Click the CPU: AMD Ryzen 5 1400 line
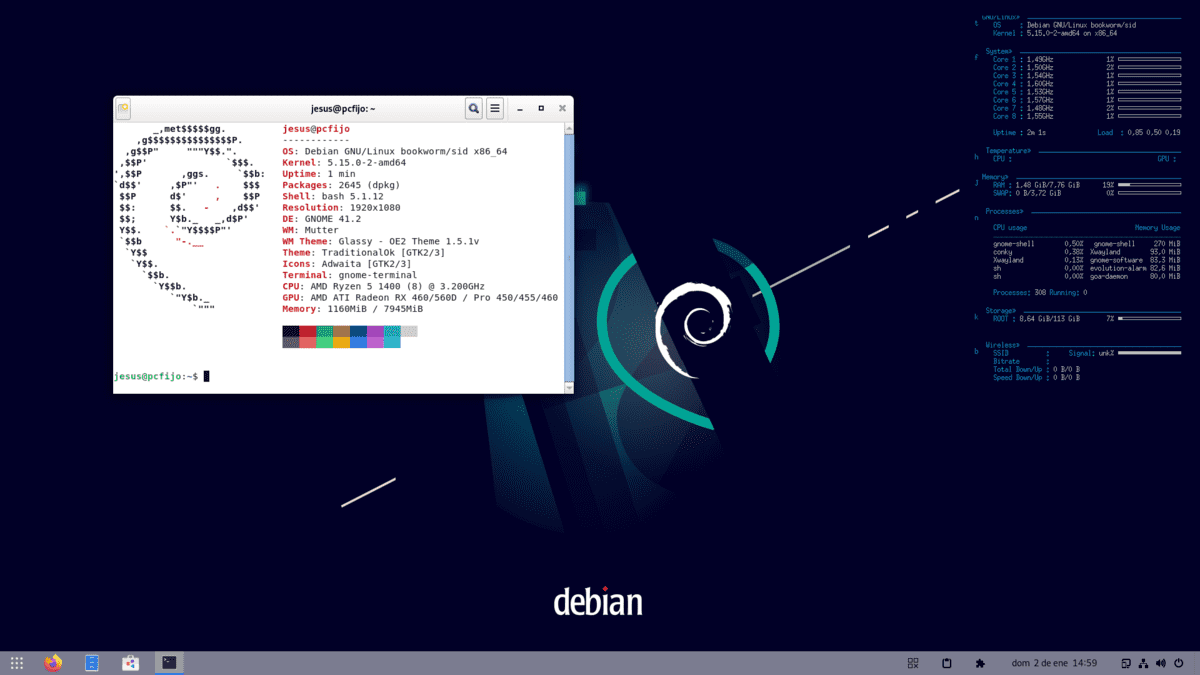The width and height of the screenshot is (1200, 675). point(384,286)
